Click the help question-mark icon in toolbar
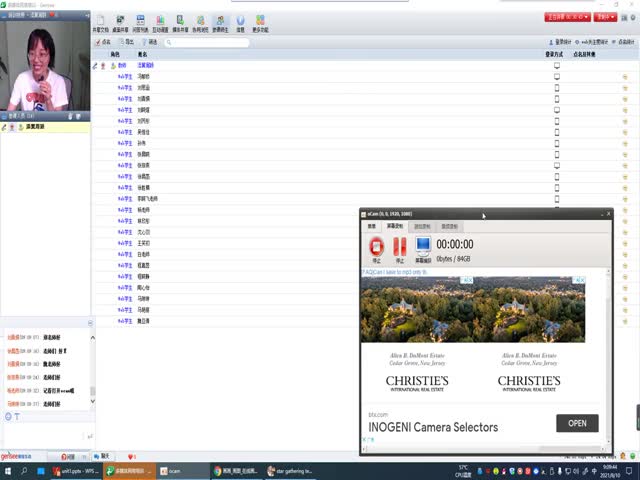The width and height of the screenshot is (640, 480). [240, 23]
